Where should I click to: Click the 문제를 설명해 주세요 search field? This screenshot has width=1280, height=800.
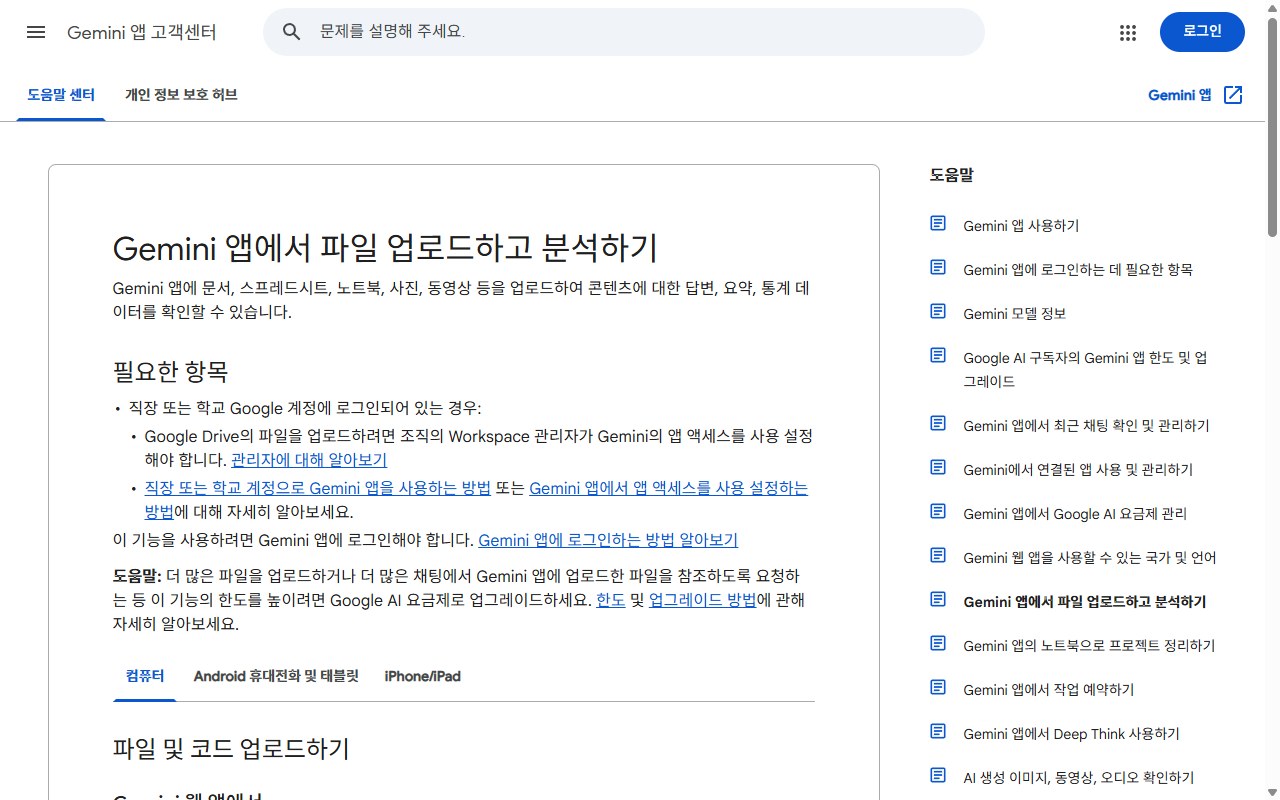tap(624, 32)
